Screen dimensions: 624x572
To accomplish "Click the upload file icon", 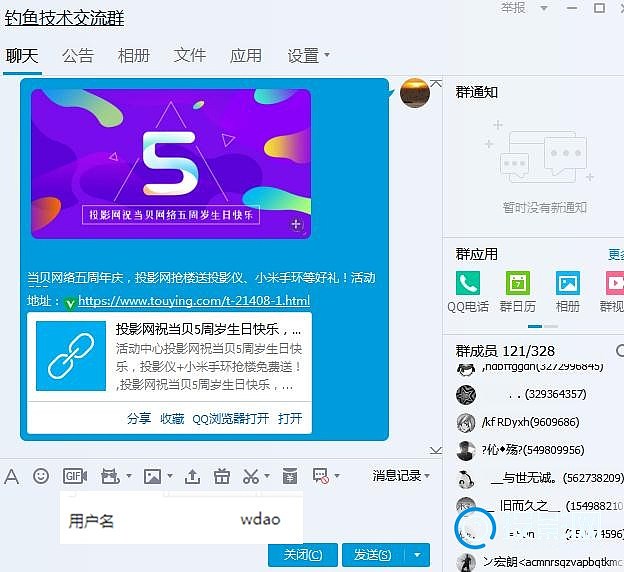I will tap(192, 476).
